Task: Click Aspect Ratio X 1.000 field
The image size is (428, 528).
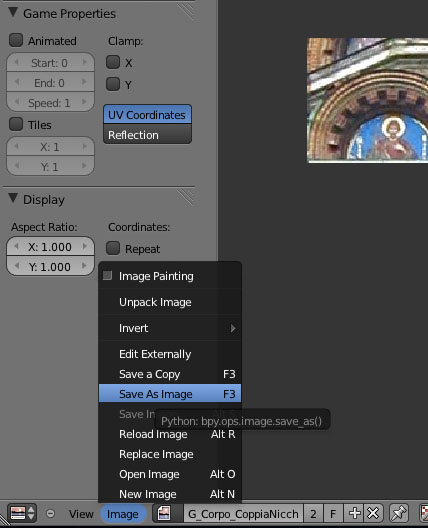Action: click(50, 246)
